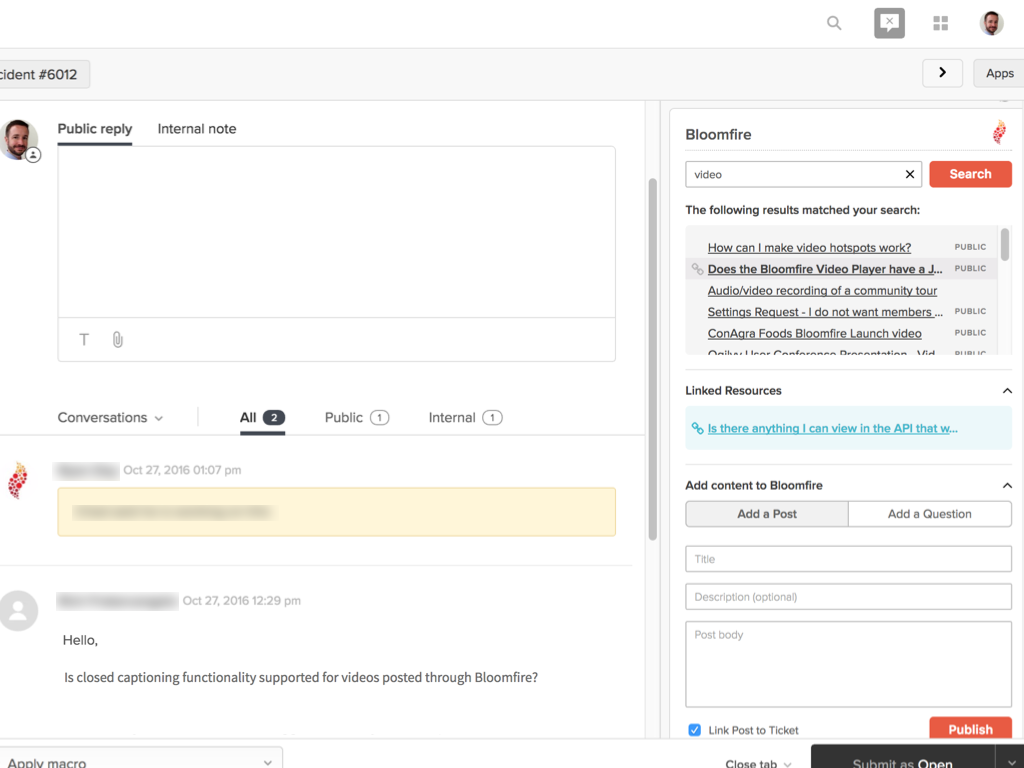This screenshot has height=768, width=1024.
Task: Open 'Does the Bloomfire Video Player' result
Action: (x=825, y=269)
